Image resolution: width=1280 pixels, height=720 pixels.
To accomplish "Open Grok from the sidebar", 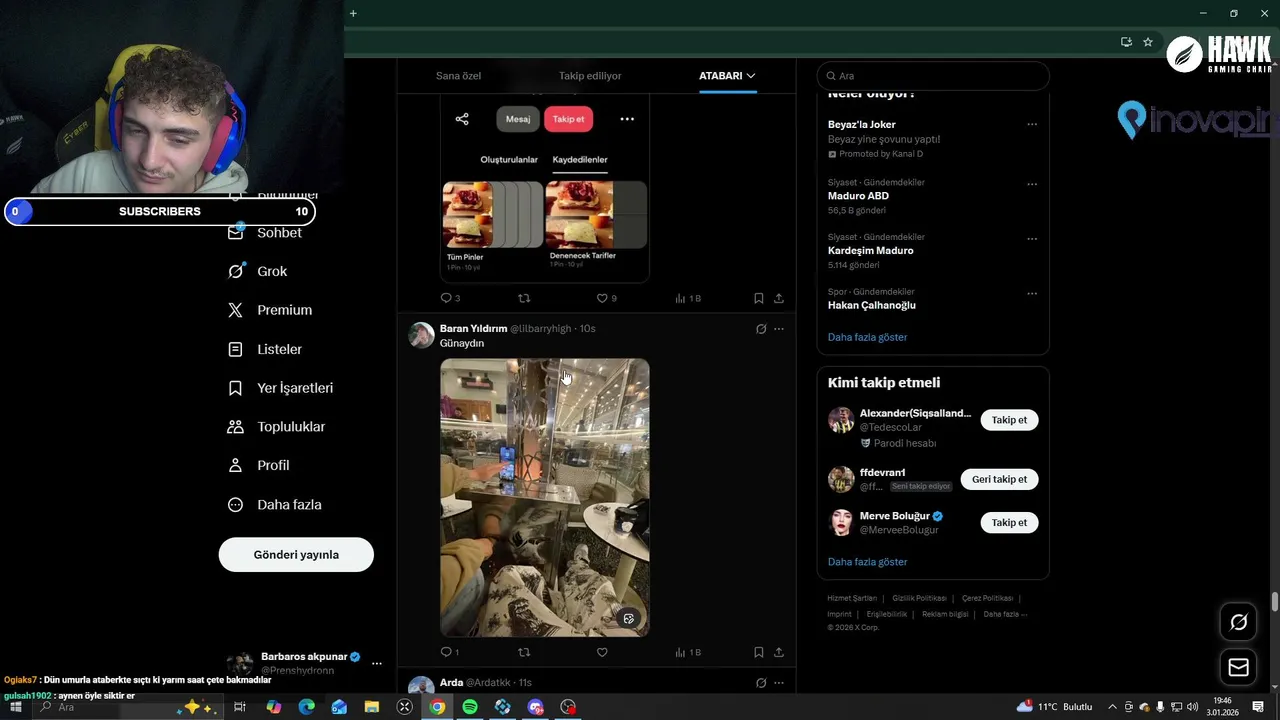I will coord(258,271).
